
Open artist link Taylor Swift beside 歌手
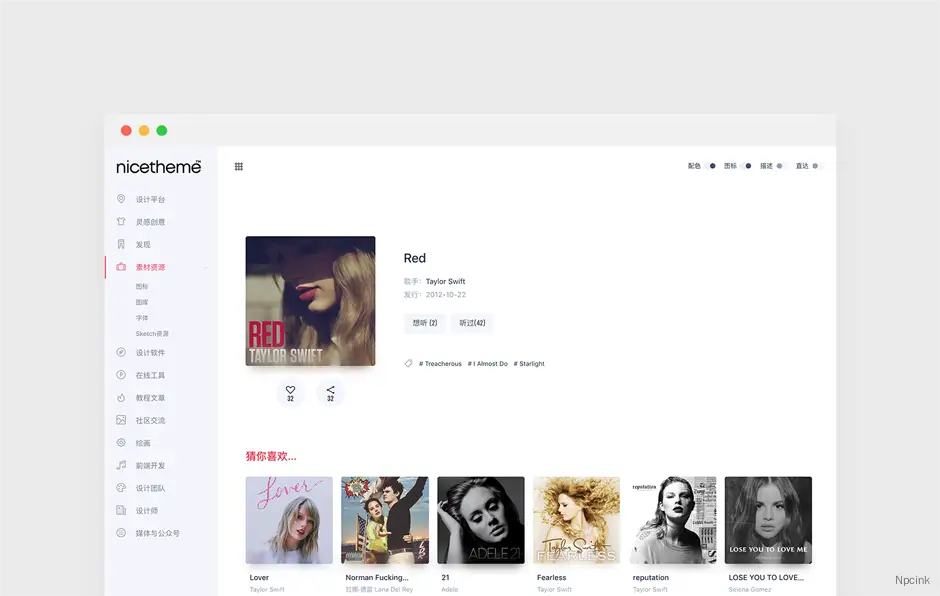[445, 281]
